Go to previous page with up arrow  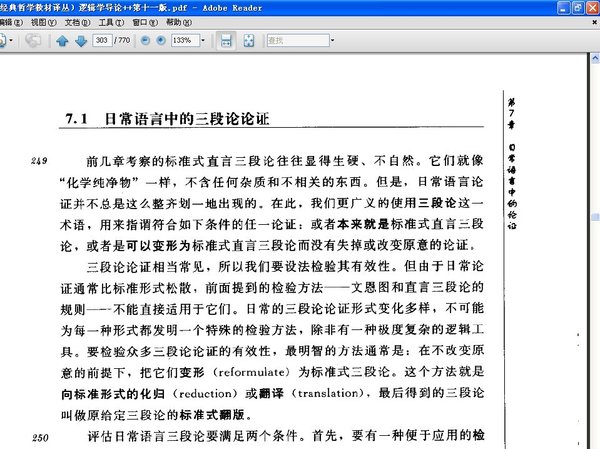[62, 40]
